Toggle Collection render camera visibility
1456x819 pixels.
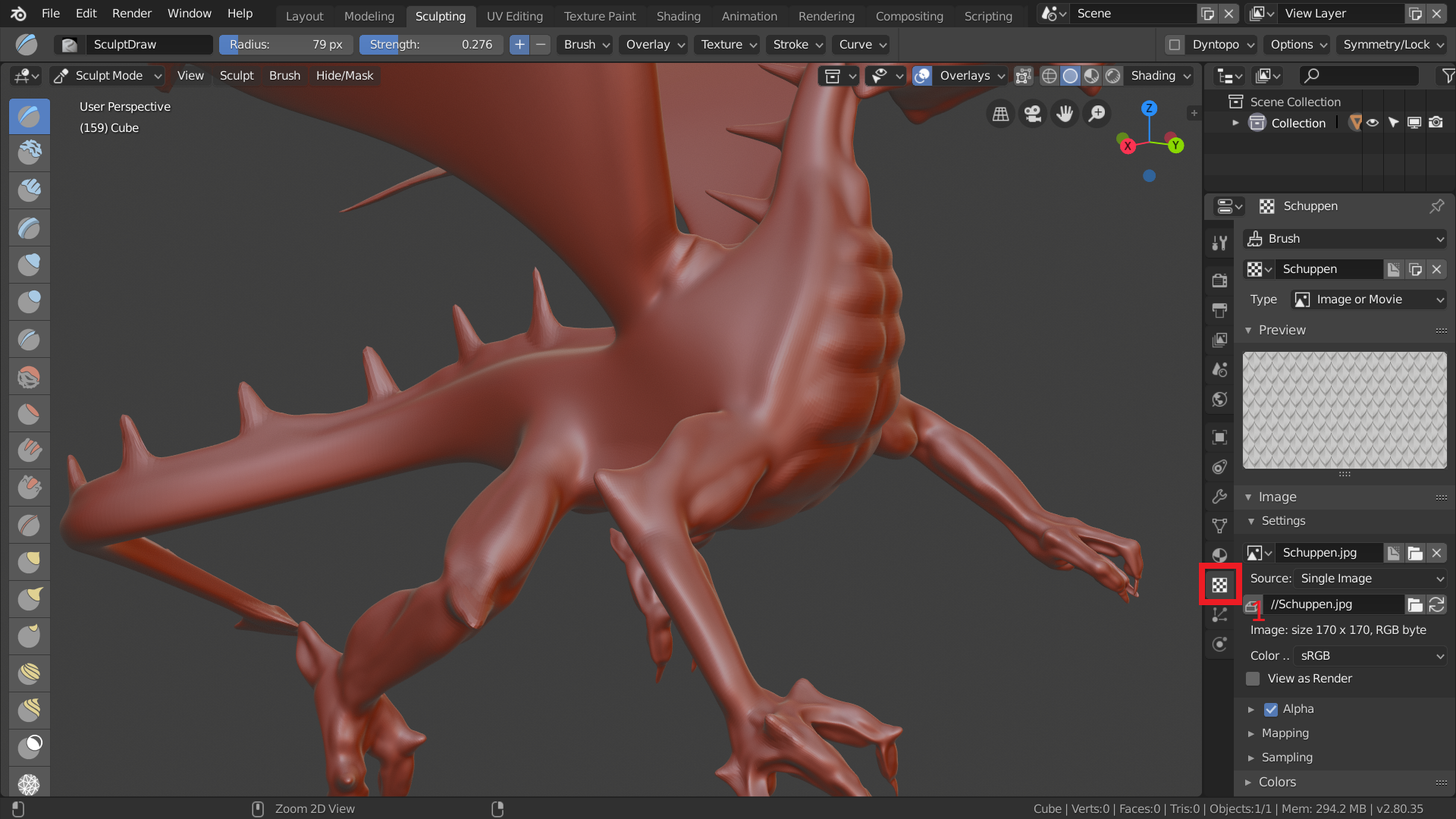coord(1436,123)
